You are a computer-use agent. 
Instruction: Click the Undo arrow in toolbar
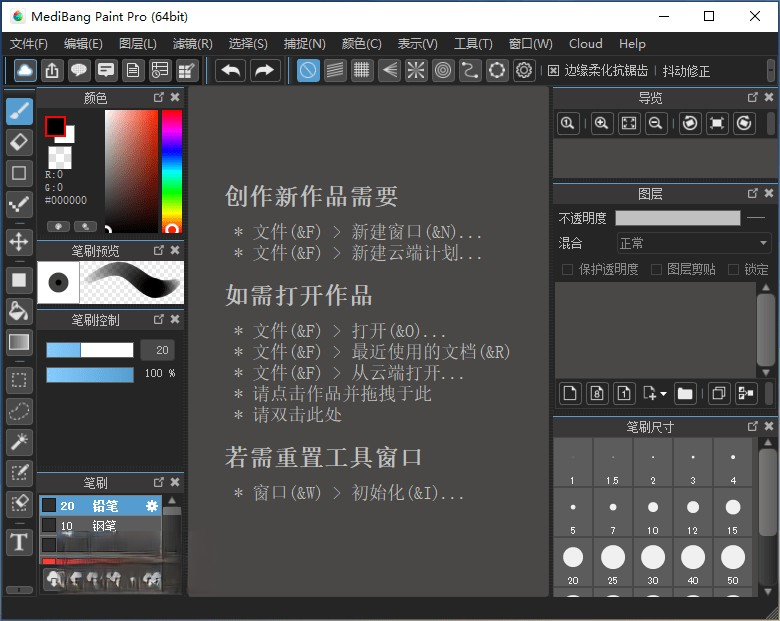230,70
